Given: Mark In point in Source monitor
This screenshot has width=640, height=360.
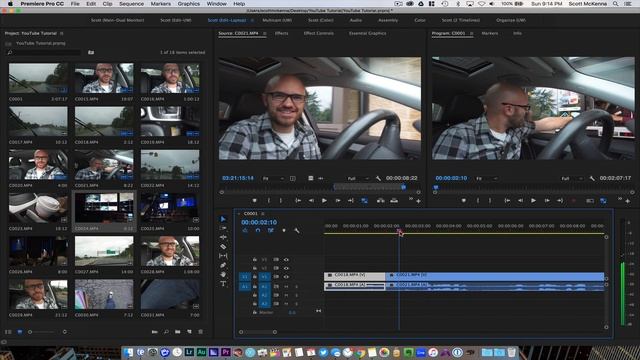Looking at the screenshot, I should pyautogui.click(x=269, y=200).
